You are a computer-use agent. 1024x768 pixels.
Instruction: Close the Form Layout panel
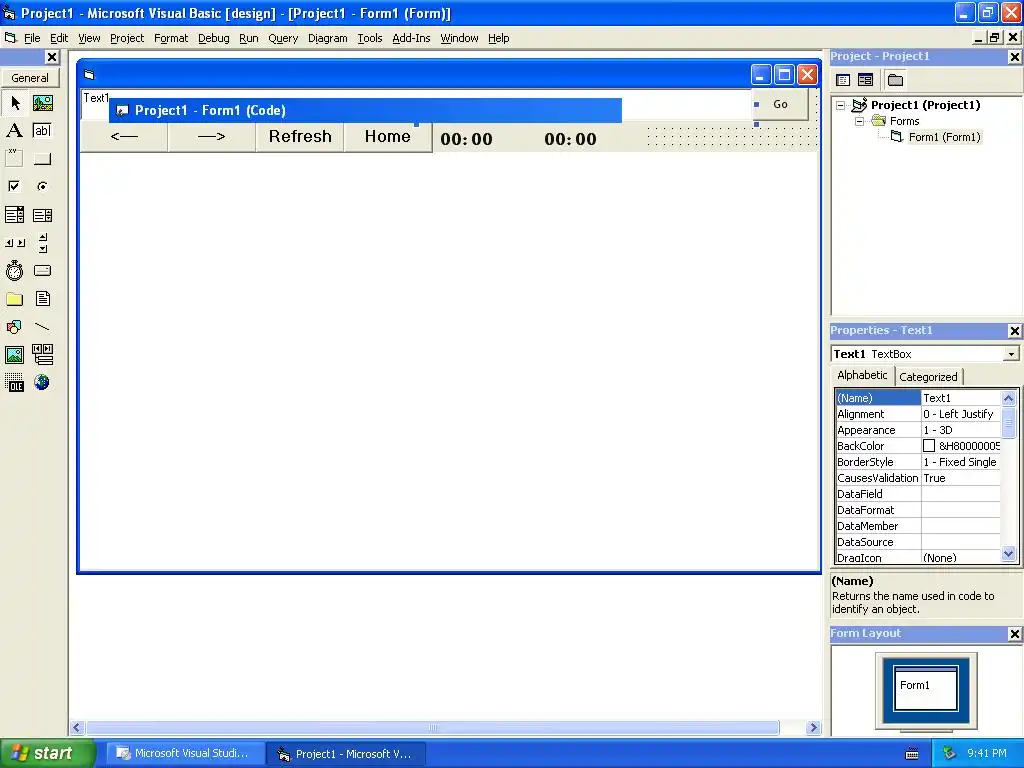tap(1014, 634)
